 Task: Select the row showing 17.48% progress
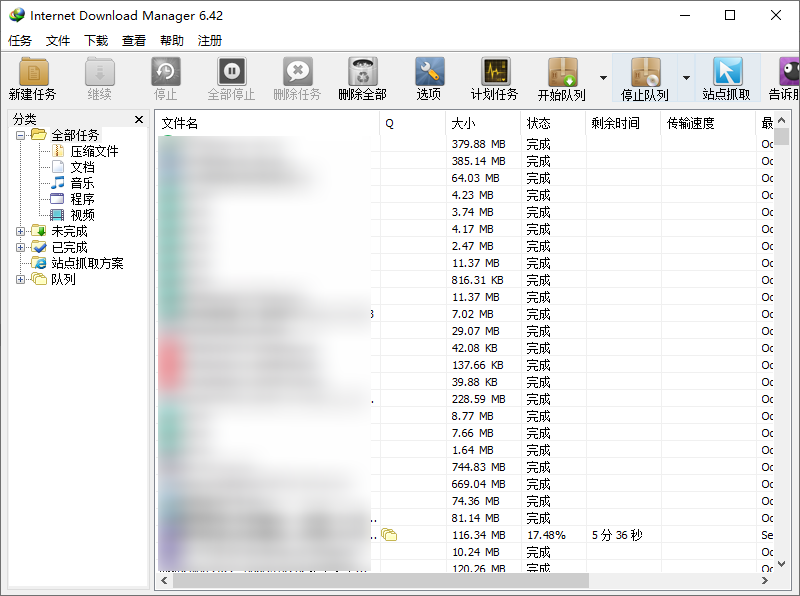pos(465,535)
